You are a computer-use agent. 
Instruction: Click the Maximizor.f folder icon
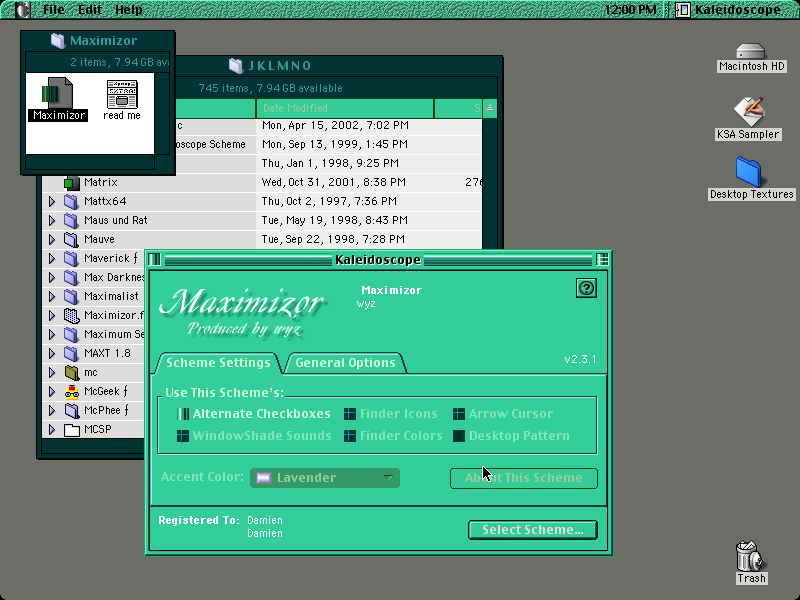pos(71,315)
